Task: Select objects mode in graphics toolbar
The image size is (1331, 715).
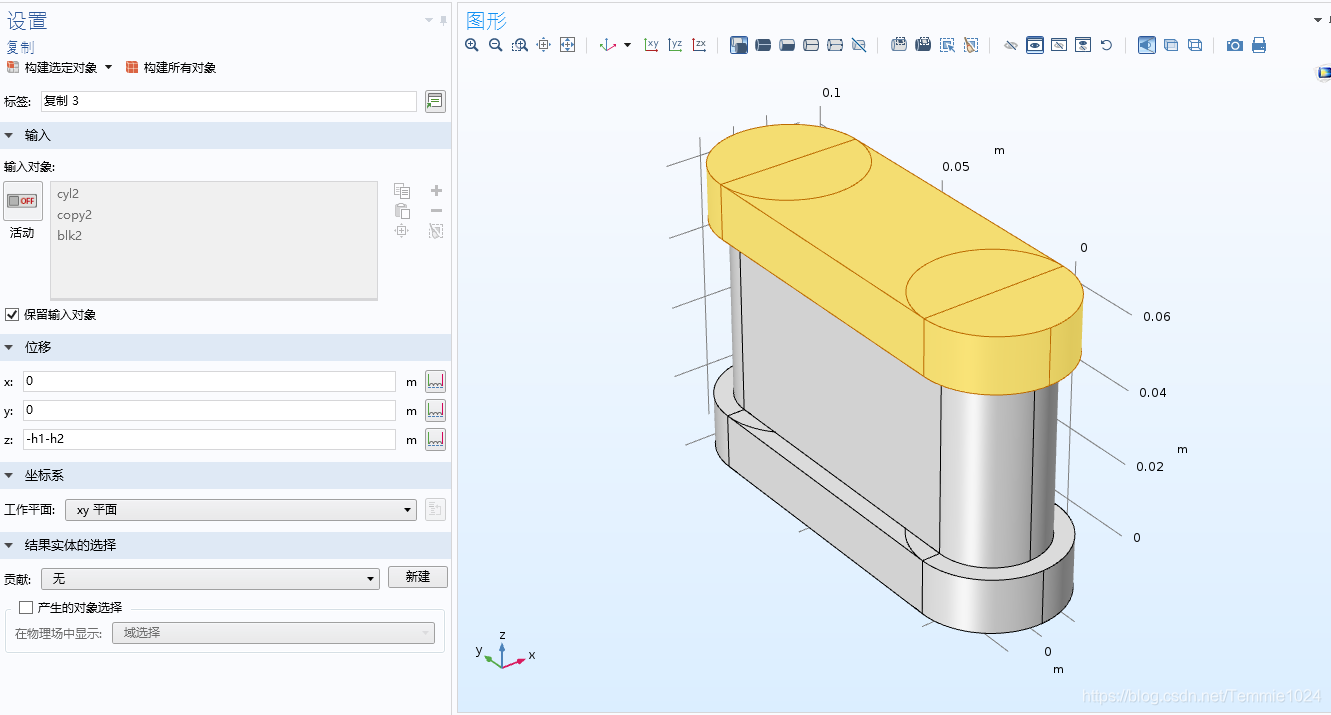Action: [739, 45]
